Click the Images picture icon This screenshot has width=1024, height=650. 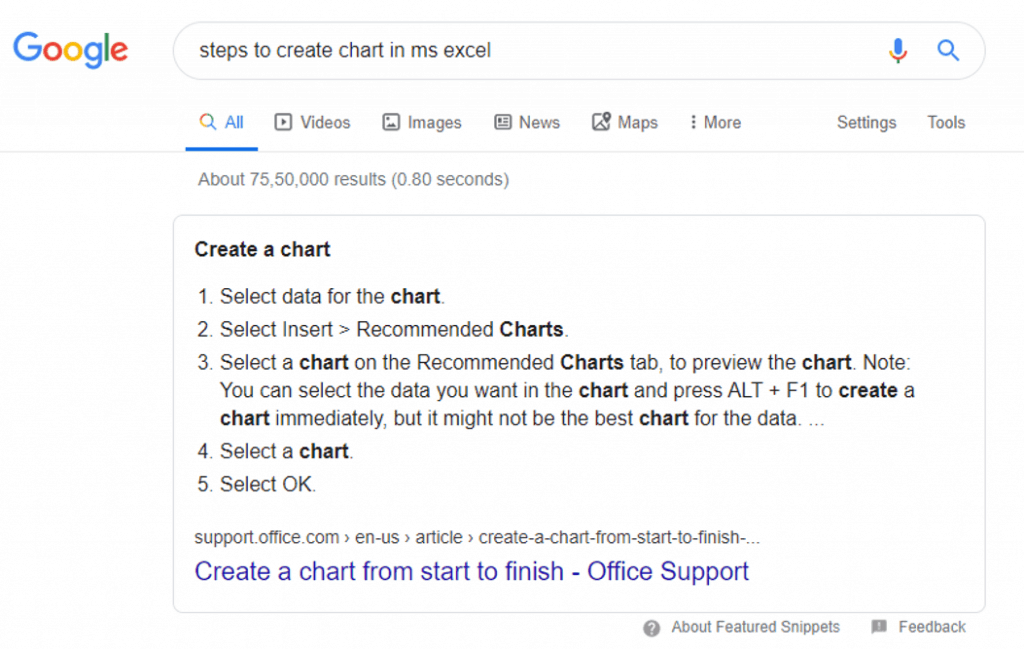[x=391, y=122]
